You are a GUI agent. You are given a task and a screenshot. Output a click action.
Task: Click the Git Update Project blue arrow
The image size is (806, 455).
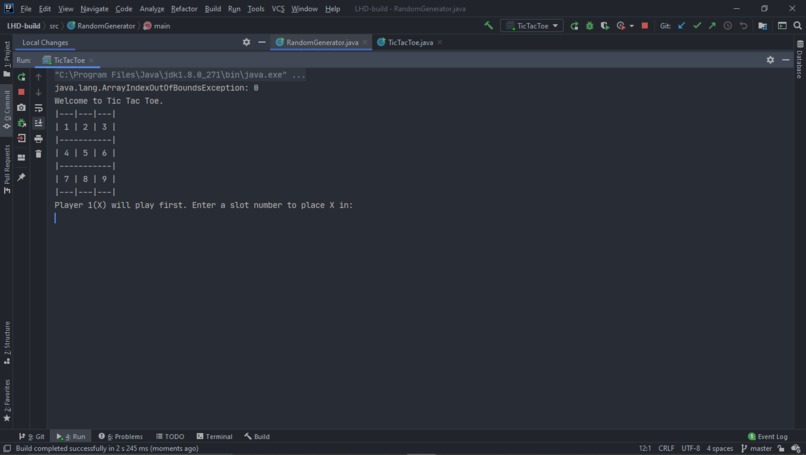click(682, 26)
